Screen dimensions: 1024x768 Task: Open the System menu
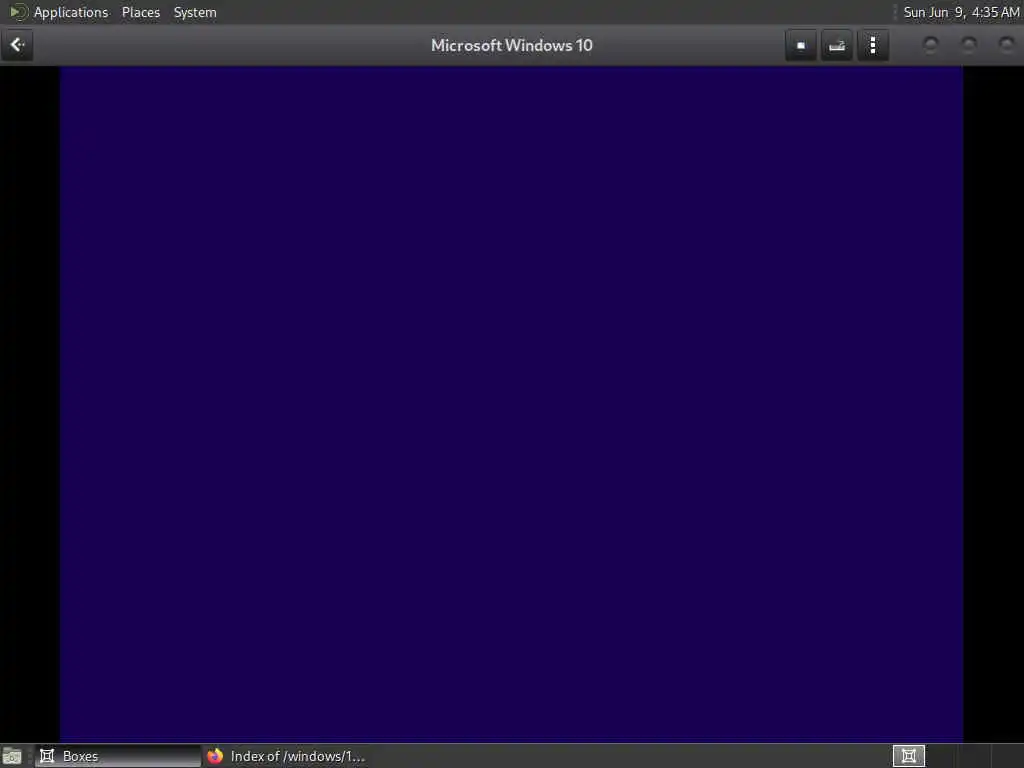coord(195,12)
